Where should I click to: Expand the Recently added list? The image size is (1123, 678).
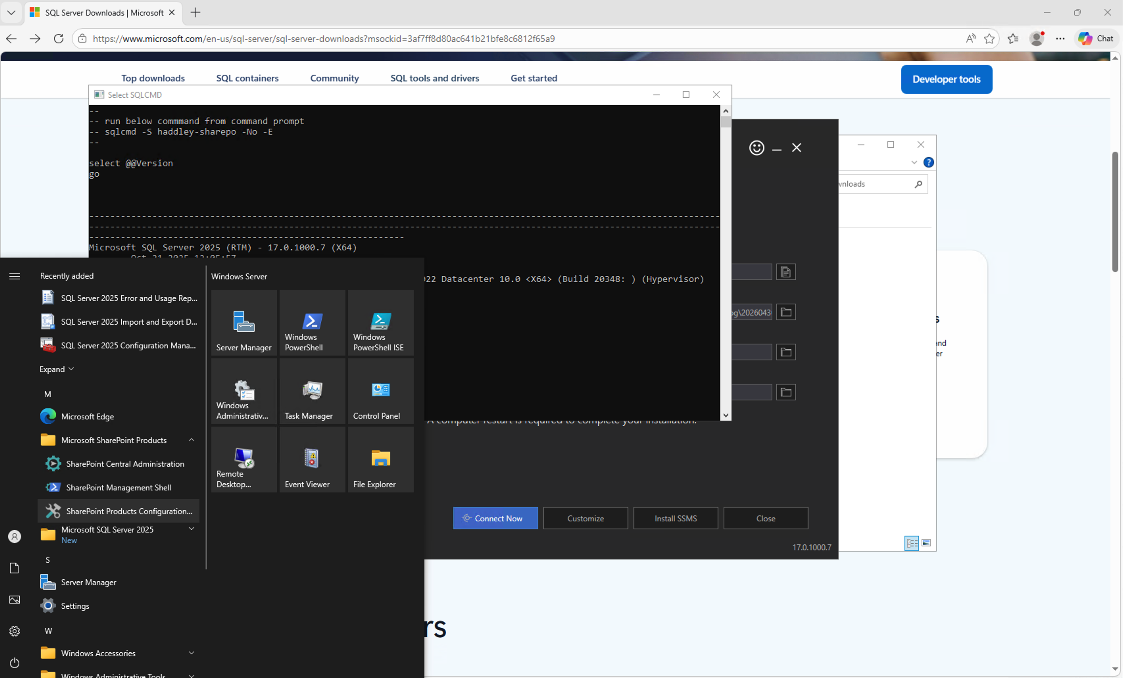point(57,369)
